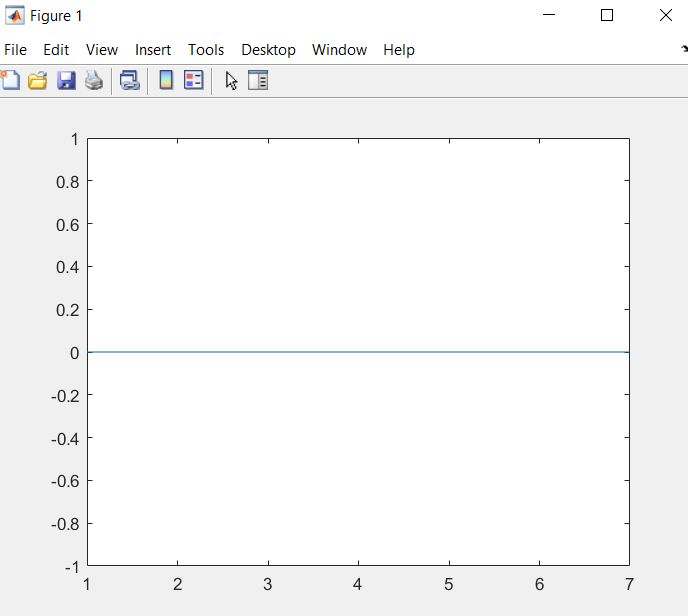The image size is (688, 616).
Task: Click the Link Plot toolbar icon
Action: click(x=130, y=81)
